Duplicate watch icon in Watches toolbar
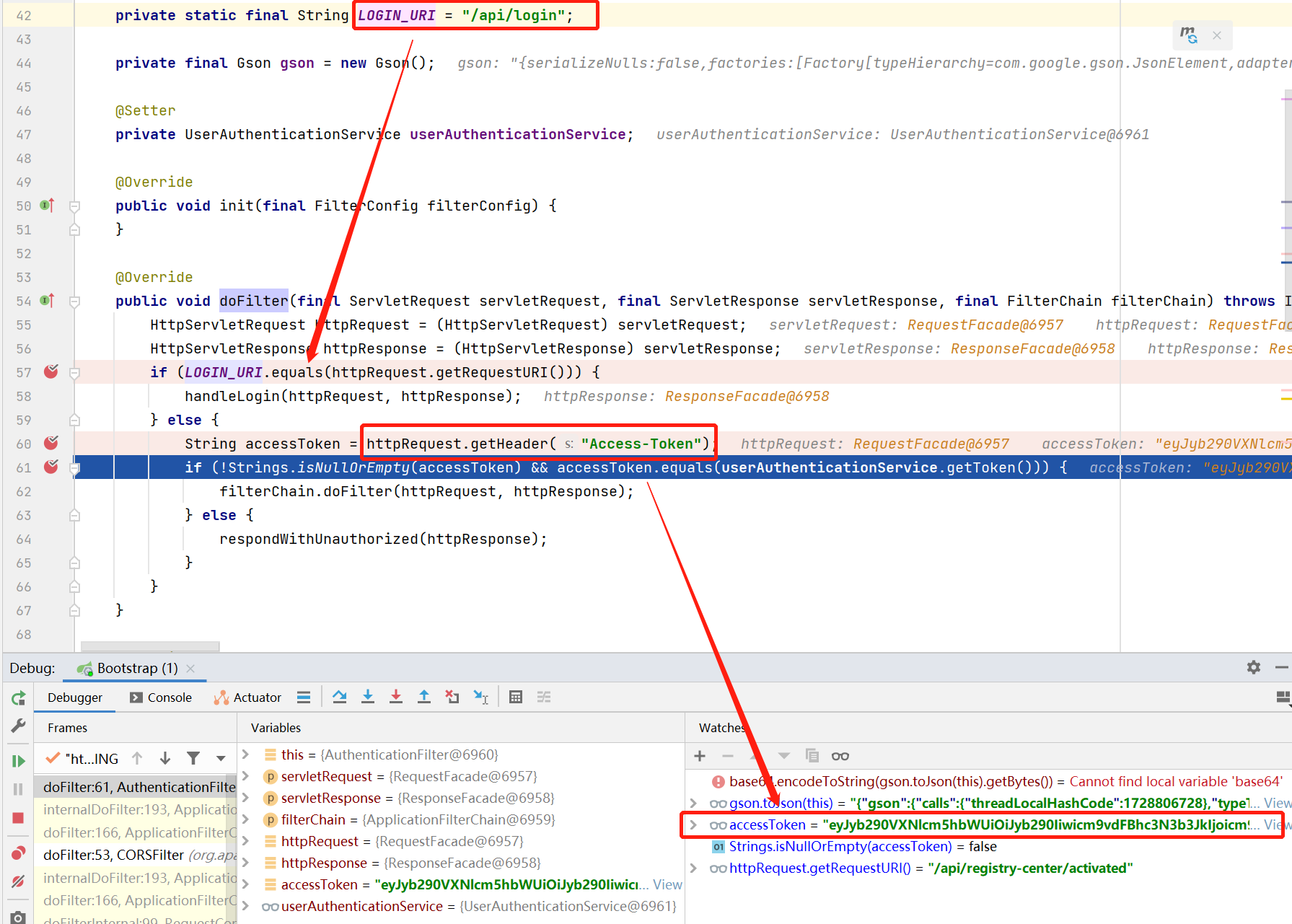 (812, 756)
